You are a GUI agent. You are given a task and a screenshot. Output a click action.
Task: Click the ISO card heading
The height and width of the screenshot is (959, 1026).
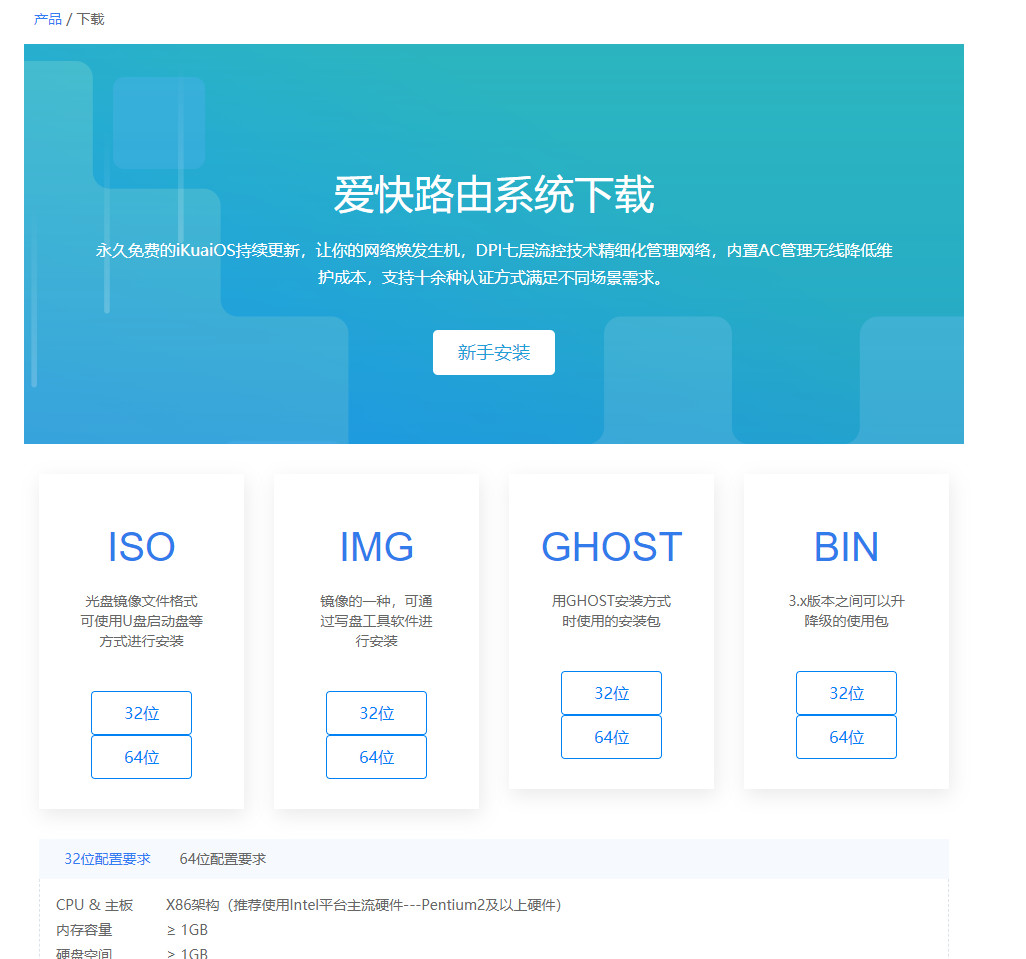[x=141, y=547]
